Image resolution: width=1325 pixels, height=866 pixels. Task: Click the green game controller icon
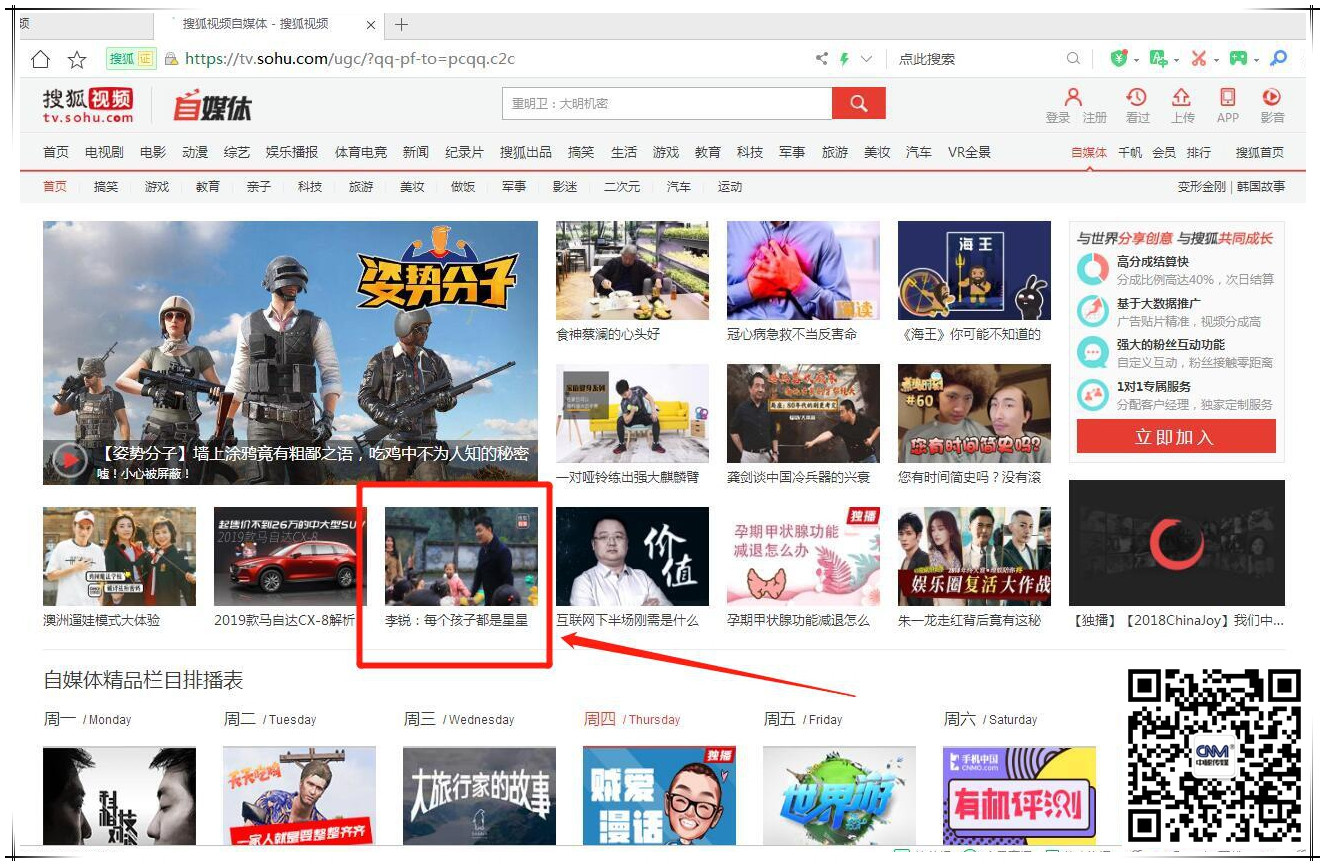(1238, 59)
